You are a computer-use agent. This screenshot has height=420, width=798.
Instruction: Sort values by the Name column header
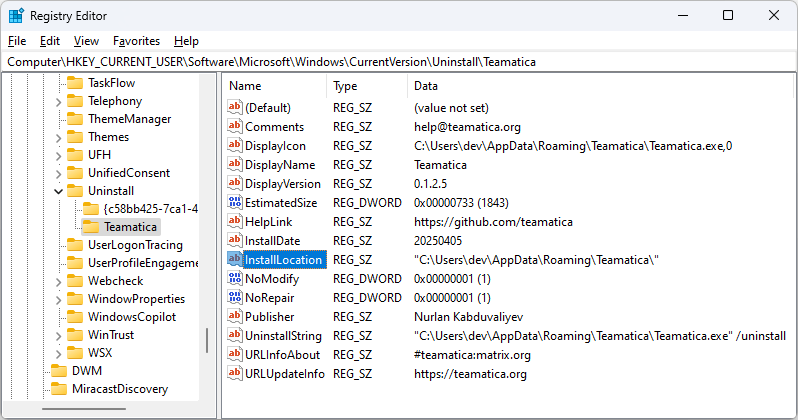point(274,86)
